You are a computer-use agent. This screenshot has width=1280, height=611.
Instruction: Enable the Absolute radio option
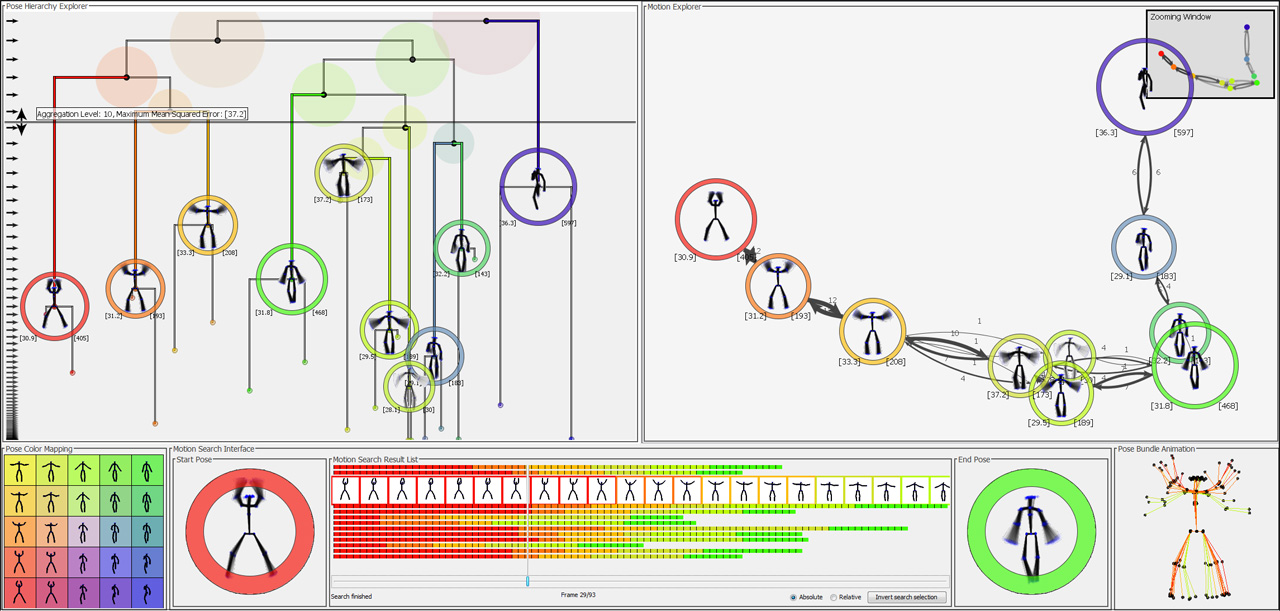794,597
